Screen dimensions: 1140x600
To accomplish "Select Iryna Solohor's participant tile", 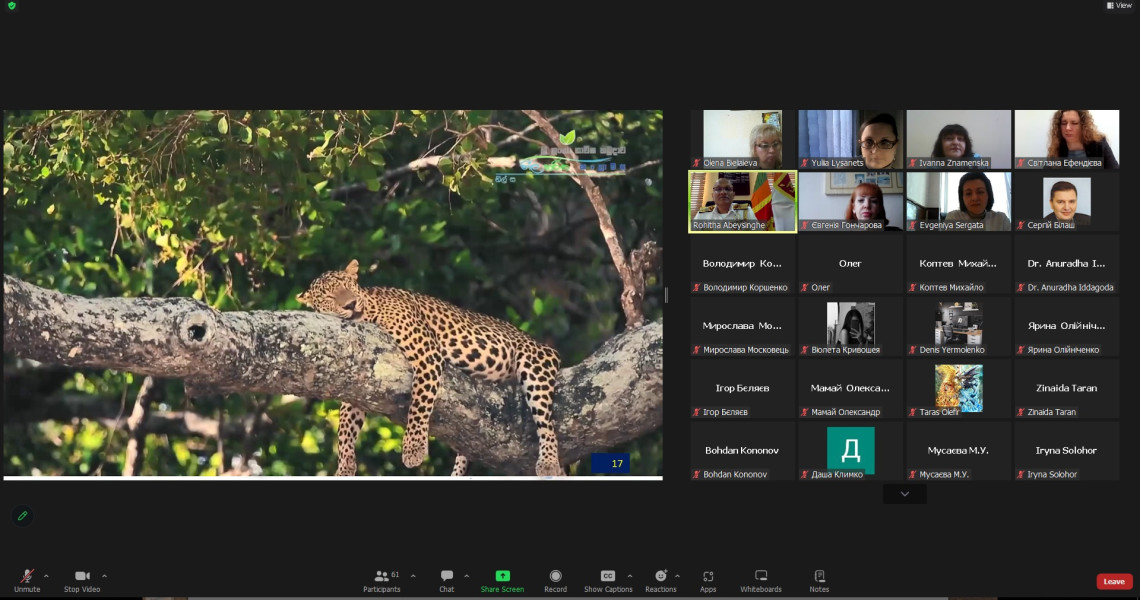I will pyautogui.click(x=1067, y=452).
